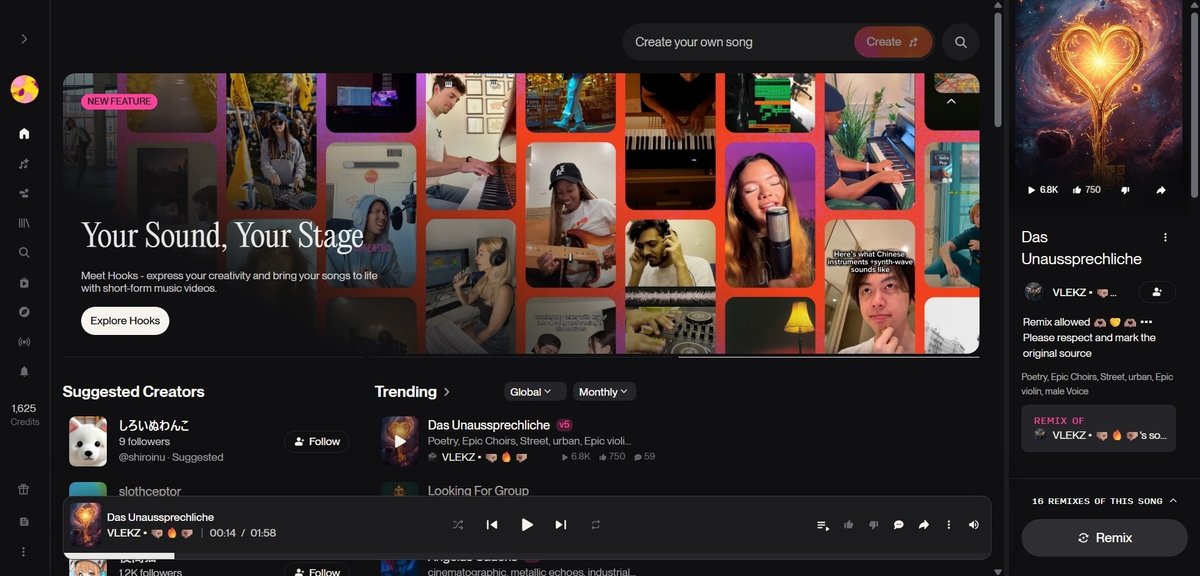
Task: Toggle shuffle in the player bar
Action: tap(458, 525)
